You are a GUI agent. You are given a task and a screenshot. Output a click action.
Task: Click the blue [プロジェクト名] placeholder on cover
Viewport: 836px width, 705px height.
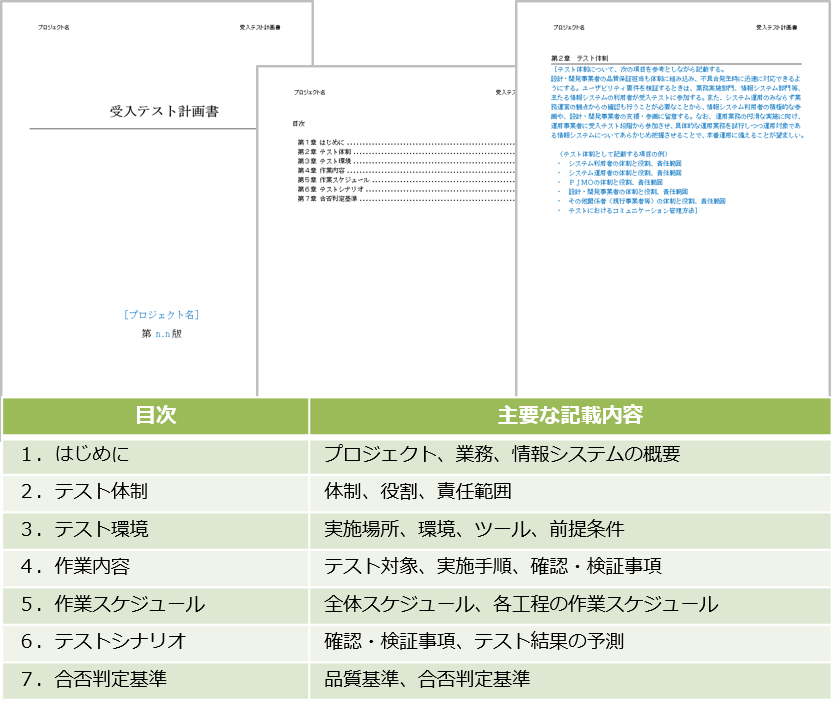tap(162, 315)
